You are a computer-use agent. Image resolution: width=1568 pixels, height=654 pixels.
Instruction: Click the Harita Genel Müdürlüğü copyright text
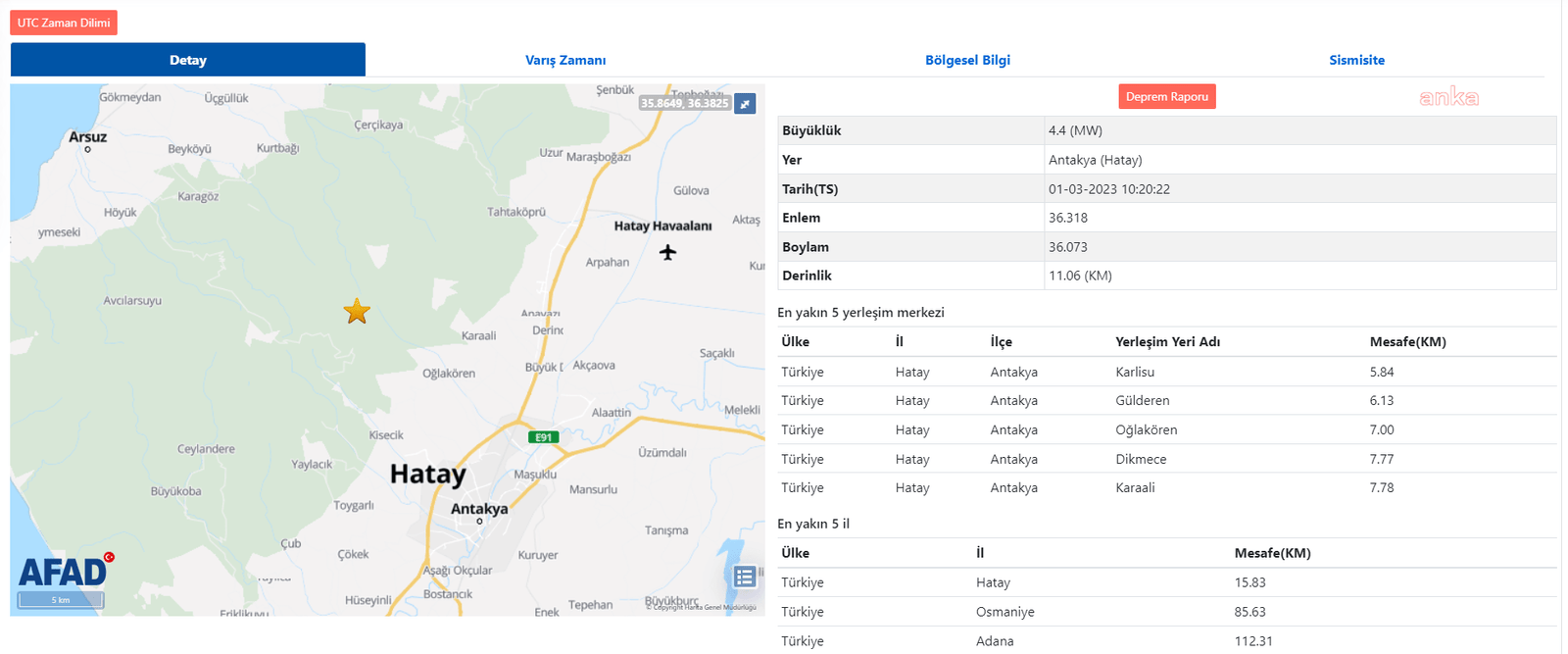pyautogui.click(x=701, y=608)
